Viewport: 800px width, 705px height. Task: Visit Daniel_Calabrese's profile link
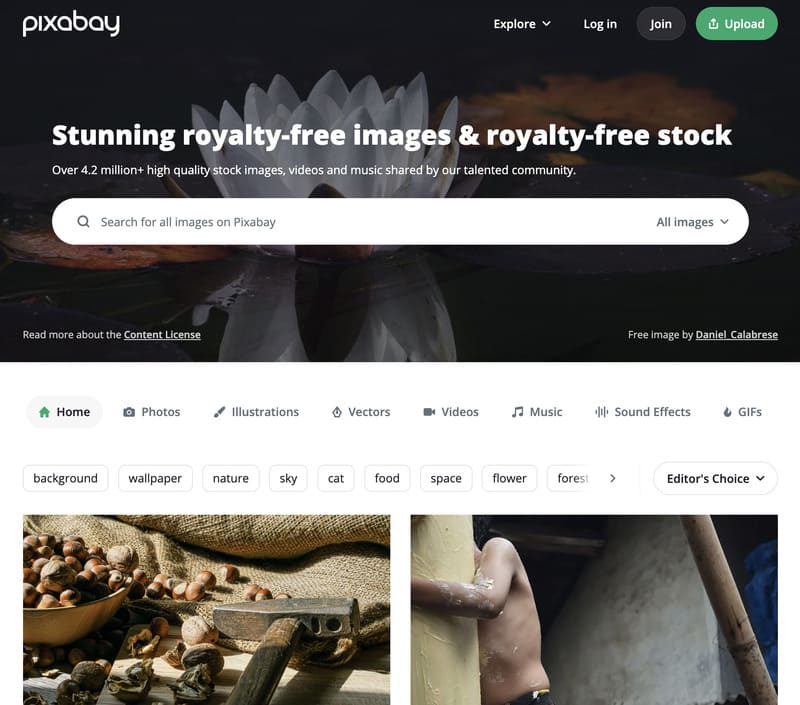tap(736, 335)
